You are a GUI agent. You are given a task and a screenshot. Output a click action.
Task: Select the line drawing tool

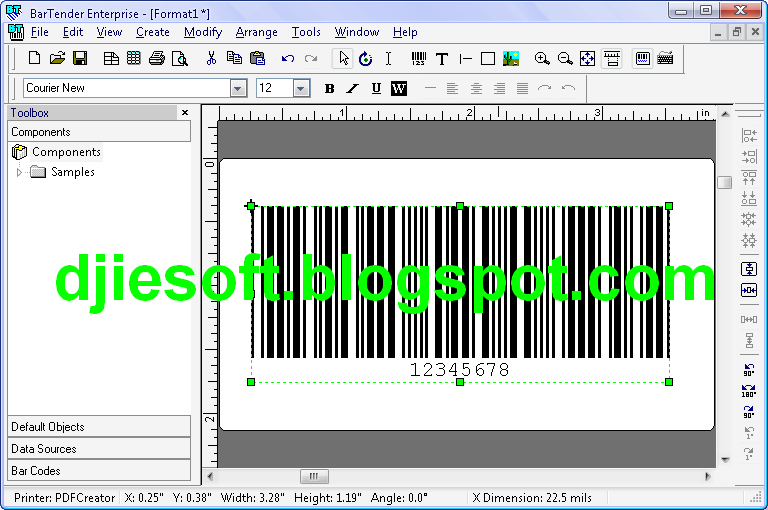click(x=465, y=58)
